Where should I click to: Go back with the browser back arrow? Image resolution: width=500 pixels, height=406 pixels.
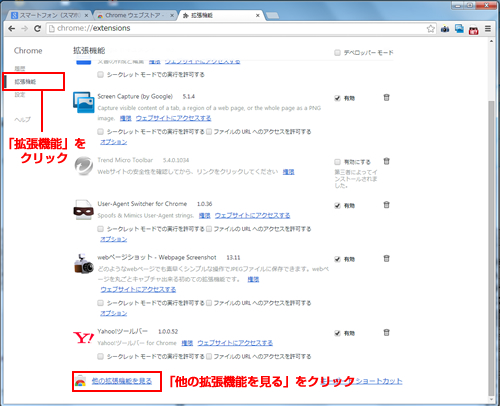pyautogui.click(x=12, y=29)
